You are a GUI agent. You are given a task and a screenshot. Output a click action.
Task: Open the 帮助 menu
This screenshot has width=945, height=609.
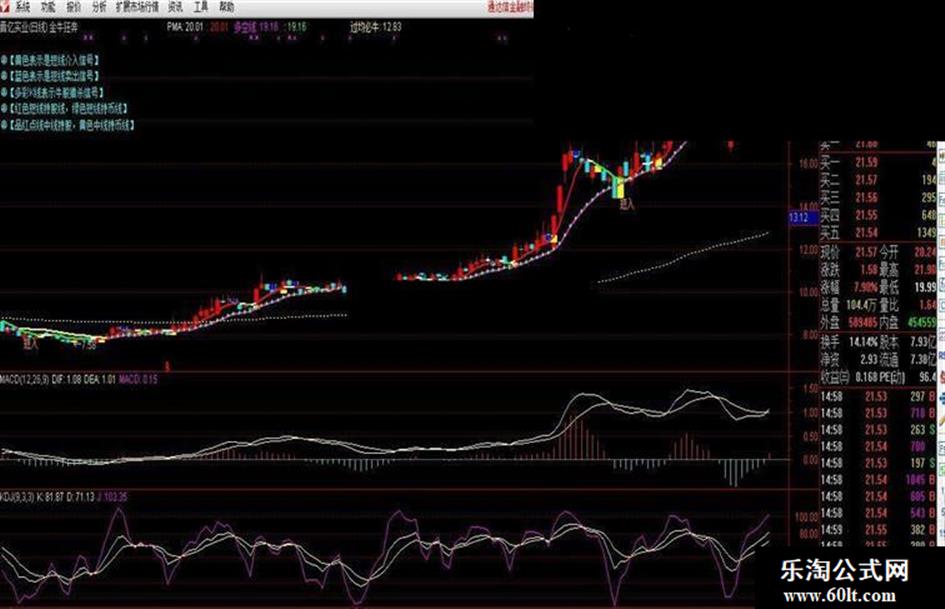pos(227,7)
